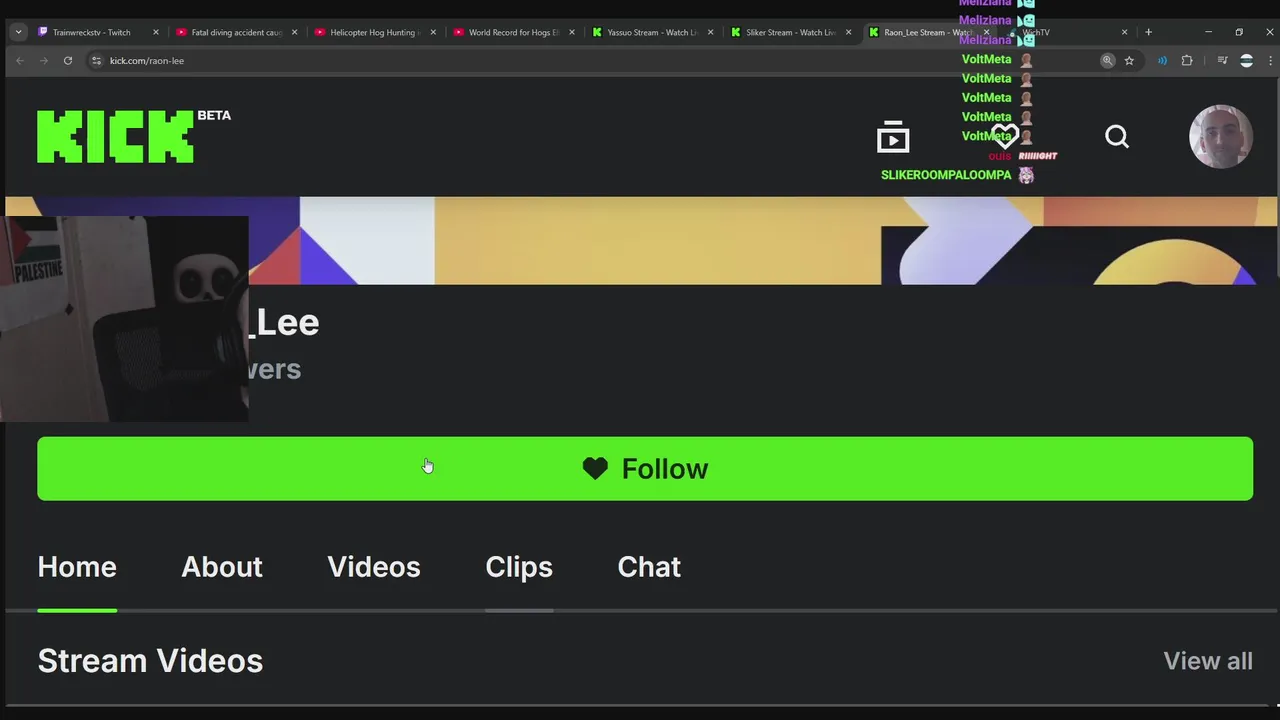
Task: Switch to Yassuo Stream tab
Action: click(652, 32)
